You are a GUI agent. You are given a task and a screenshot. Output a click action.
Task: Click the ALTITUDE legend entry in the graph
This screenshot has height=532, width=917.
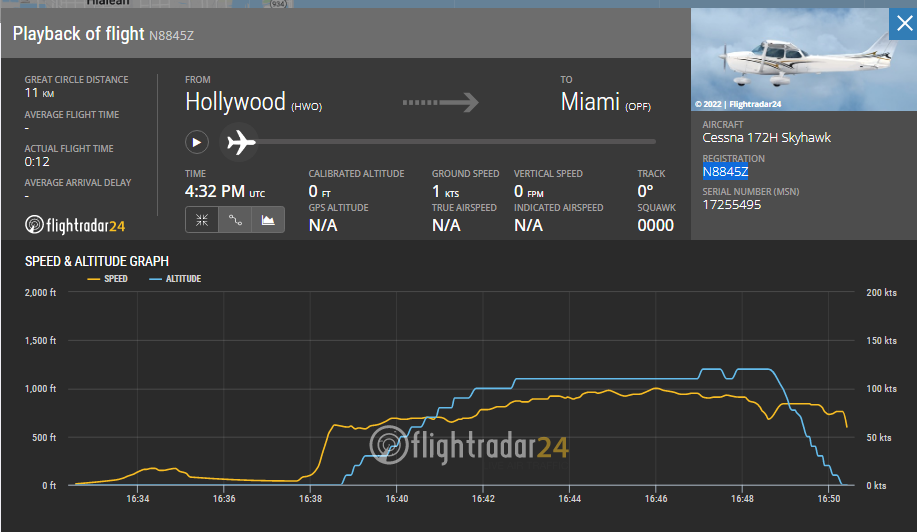pyautogui.click(x=175, y=279)
